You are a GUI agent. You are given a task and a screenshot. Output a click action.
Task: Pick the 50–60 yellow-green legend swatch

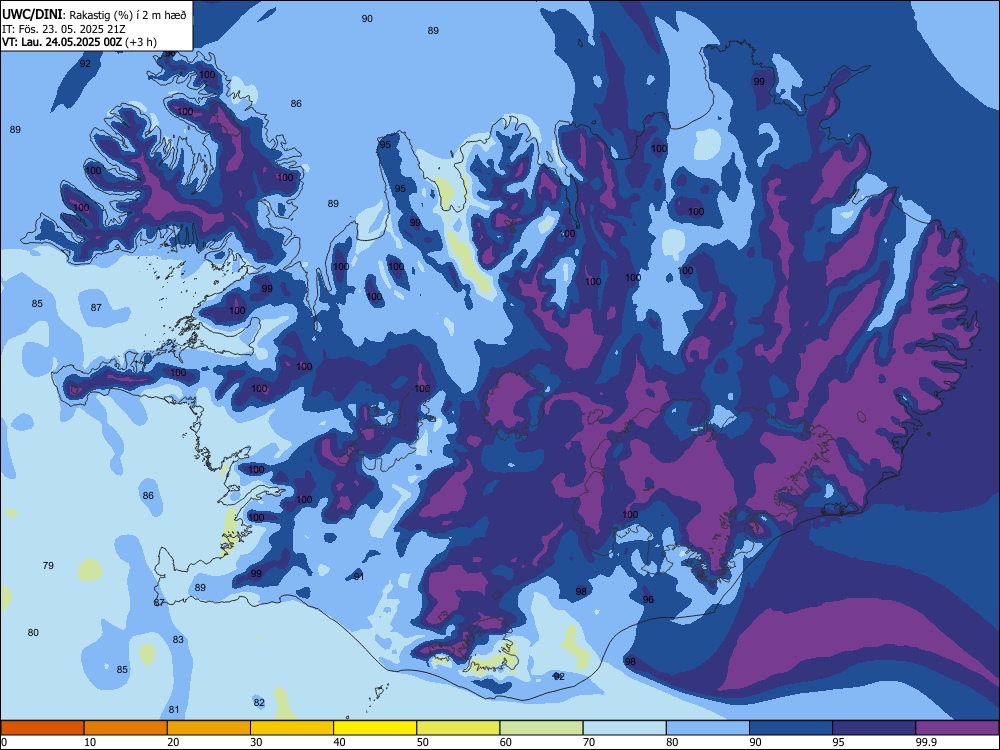click(458, 728)
